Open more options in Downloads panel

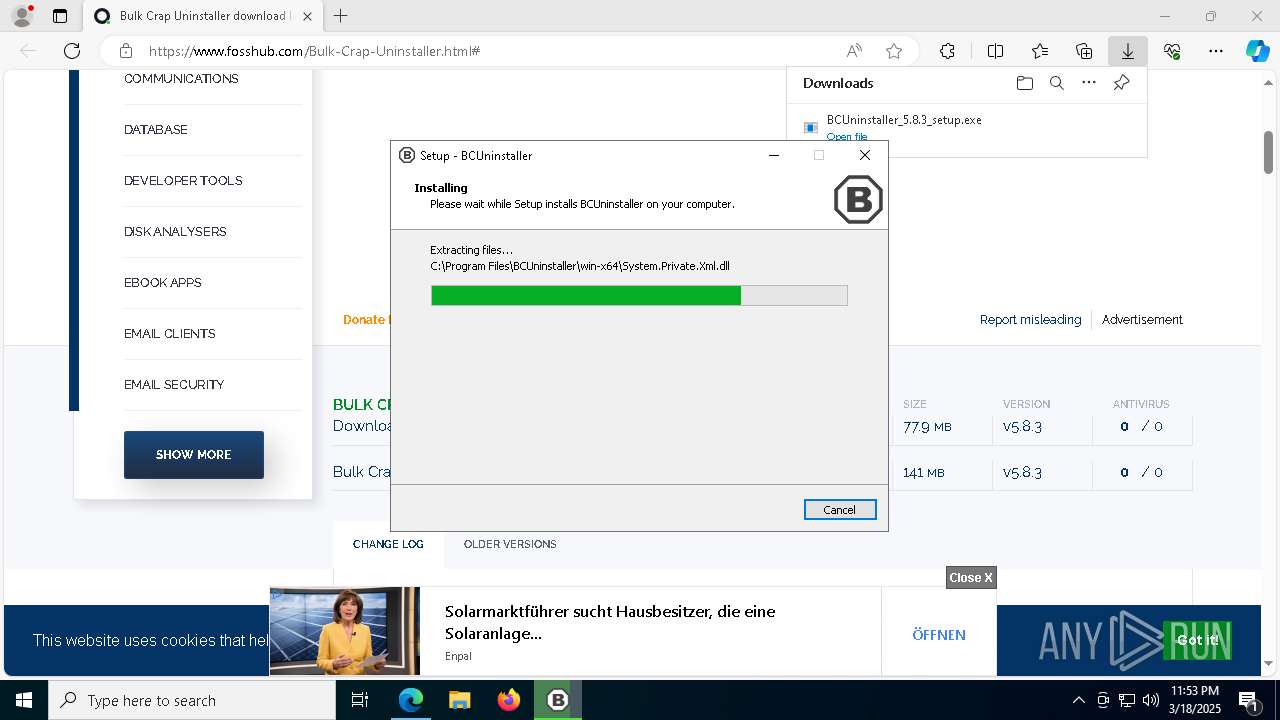(x=1089, y=83)
